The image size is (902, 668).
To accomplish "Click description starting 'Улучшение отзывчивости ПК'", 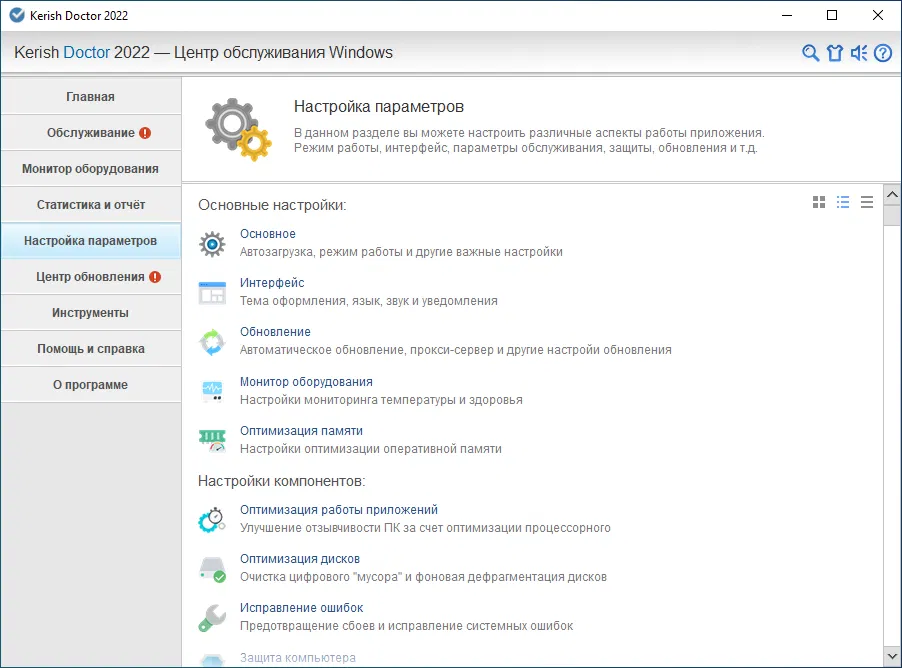I will click(425, 528).
